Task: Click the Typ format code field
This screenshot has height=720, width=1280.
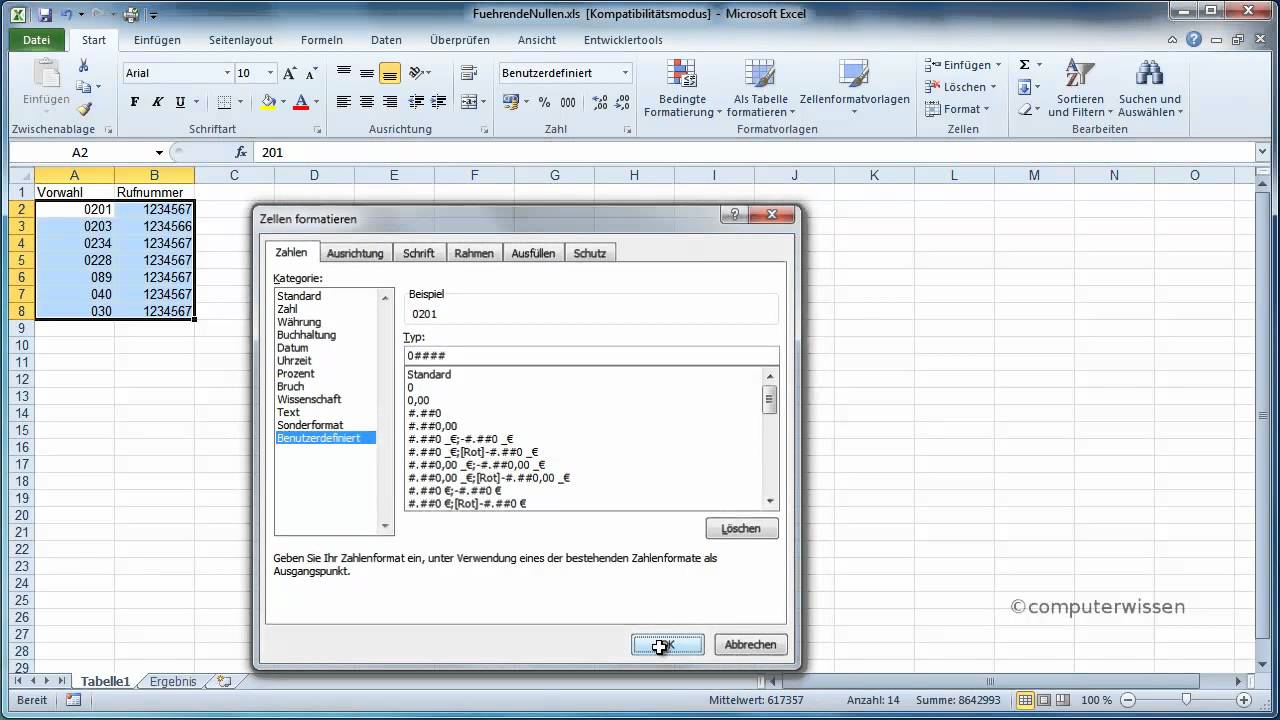Action: coord(590,355)
